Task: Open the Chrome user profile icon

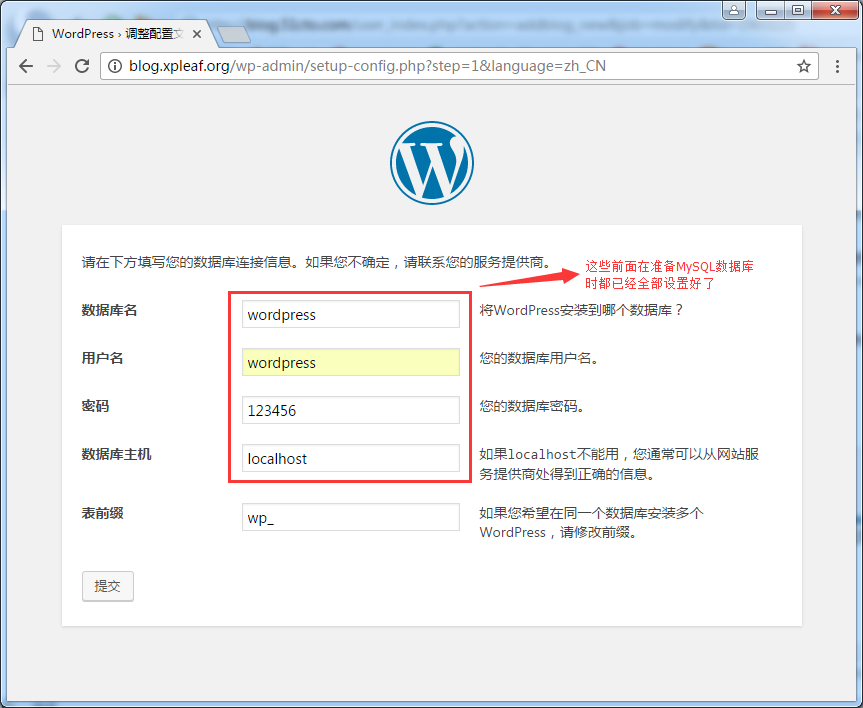Action: 734,10
